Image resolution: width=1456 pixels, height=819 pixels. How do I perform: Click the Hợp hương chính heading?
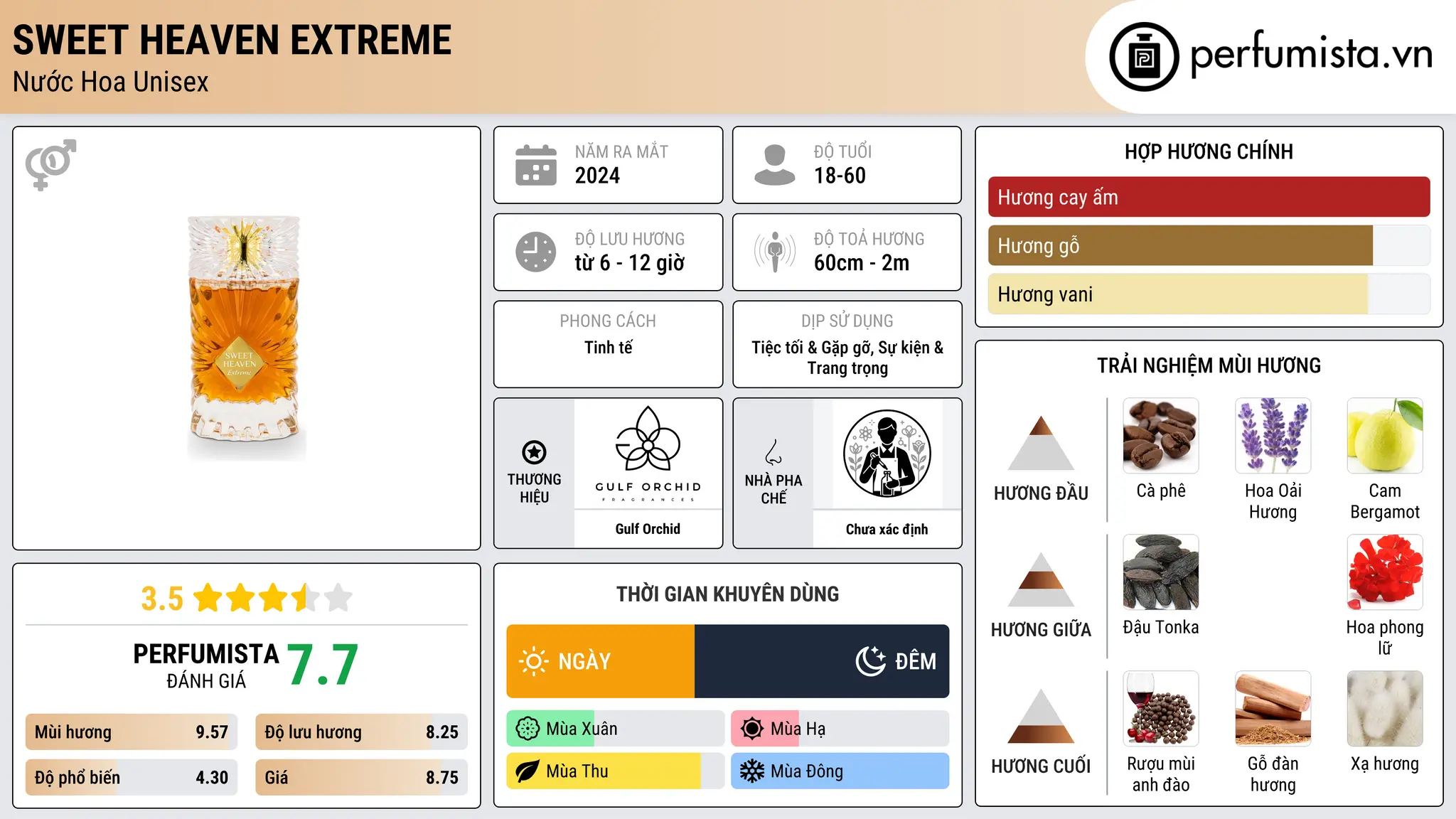[x=1209, y=151]
